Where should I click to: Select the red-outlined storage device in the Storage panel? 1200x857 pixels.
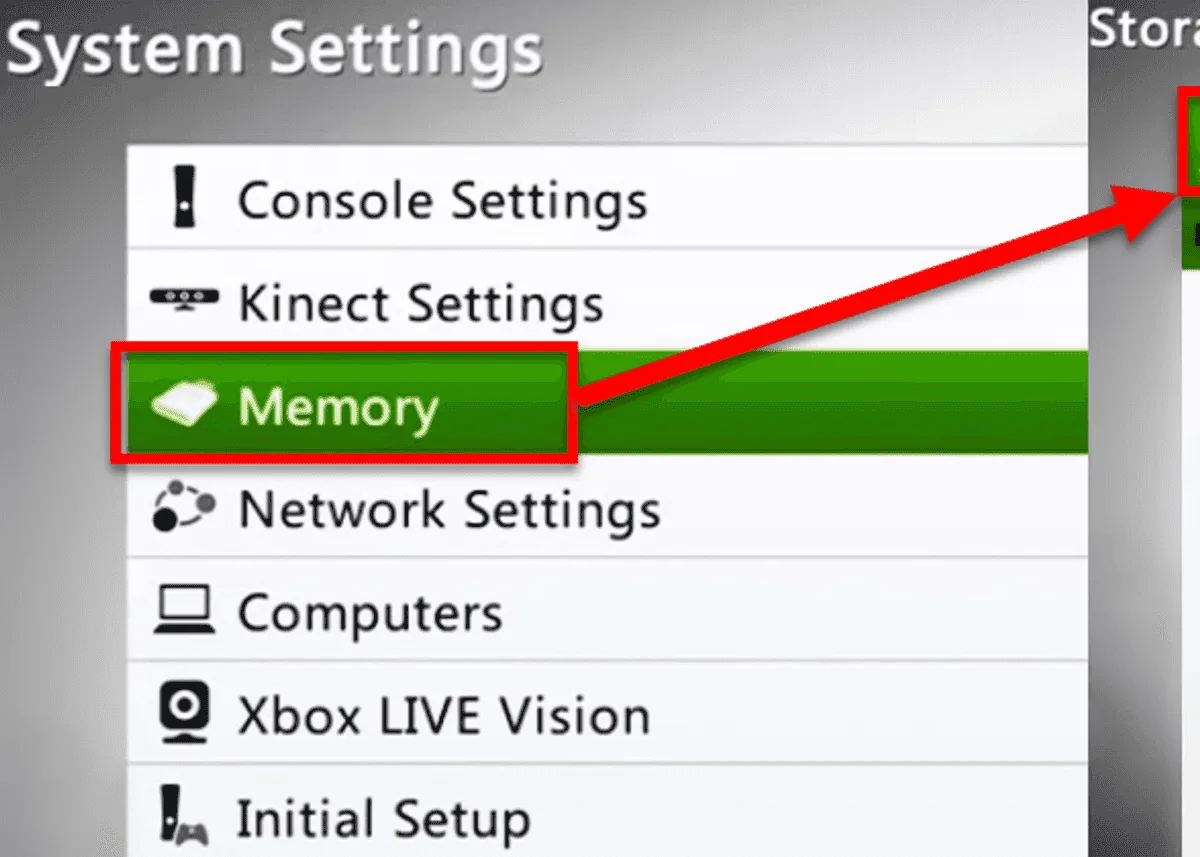pyautogui.click(x=1188, y=141)
